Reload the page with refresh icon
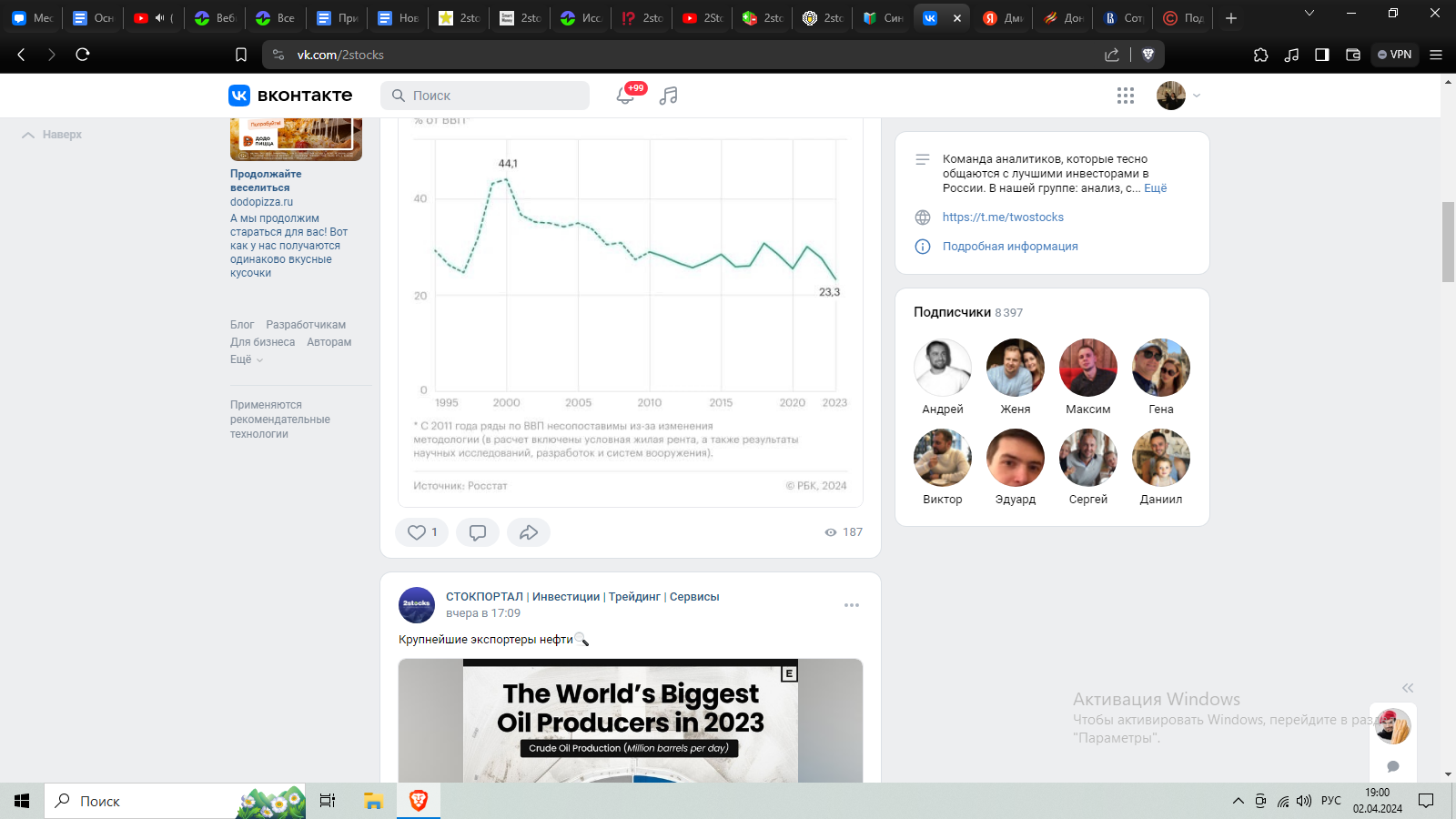 click(x=83, y=55)
